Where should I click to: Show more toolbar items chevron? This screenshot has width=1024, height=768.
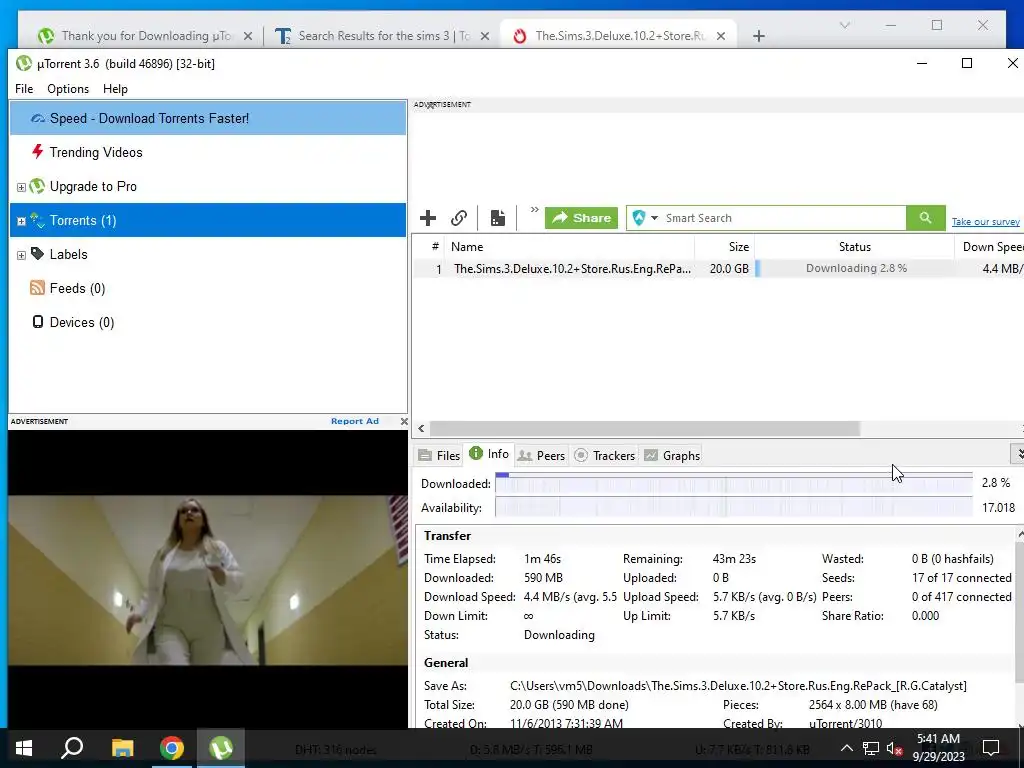[x=534, y=210]
